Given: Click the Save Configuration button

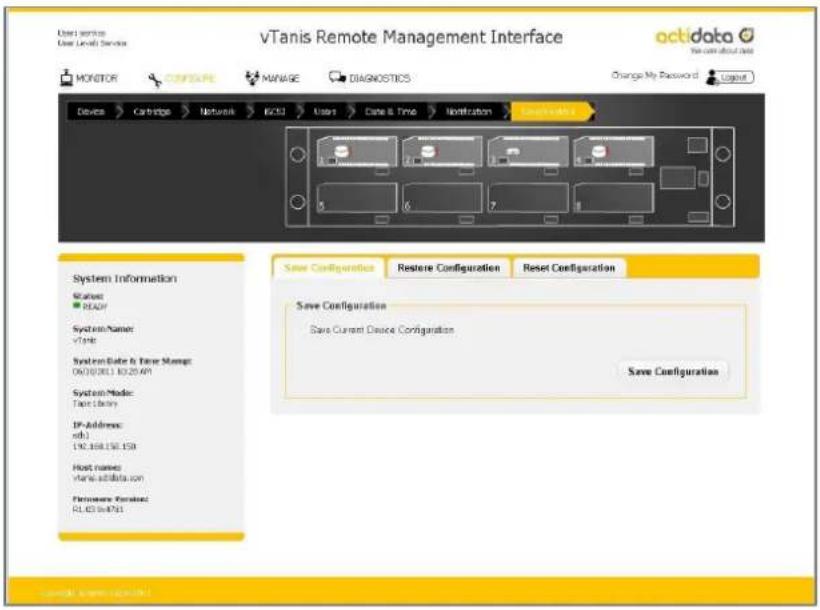Looking at the screenshot, I should point(673,371).
